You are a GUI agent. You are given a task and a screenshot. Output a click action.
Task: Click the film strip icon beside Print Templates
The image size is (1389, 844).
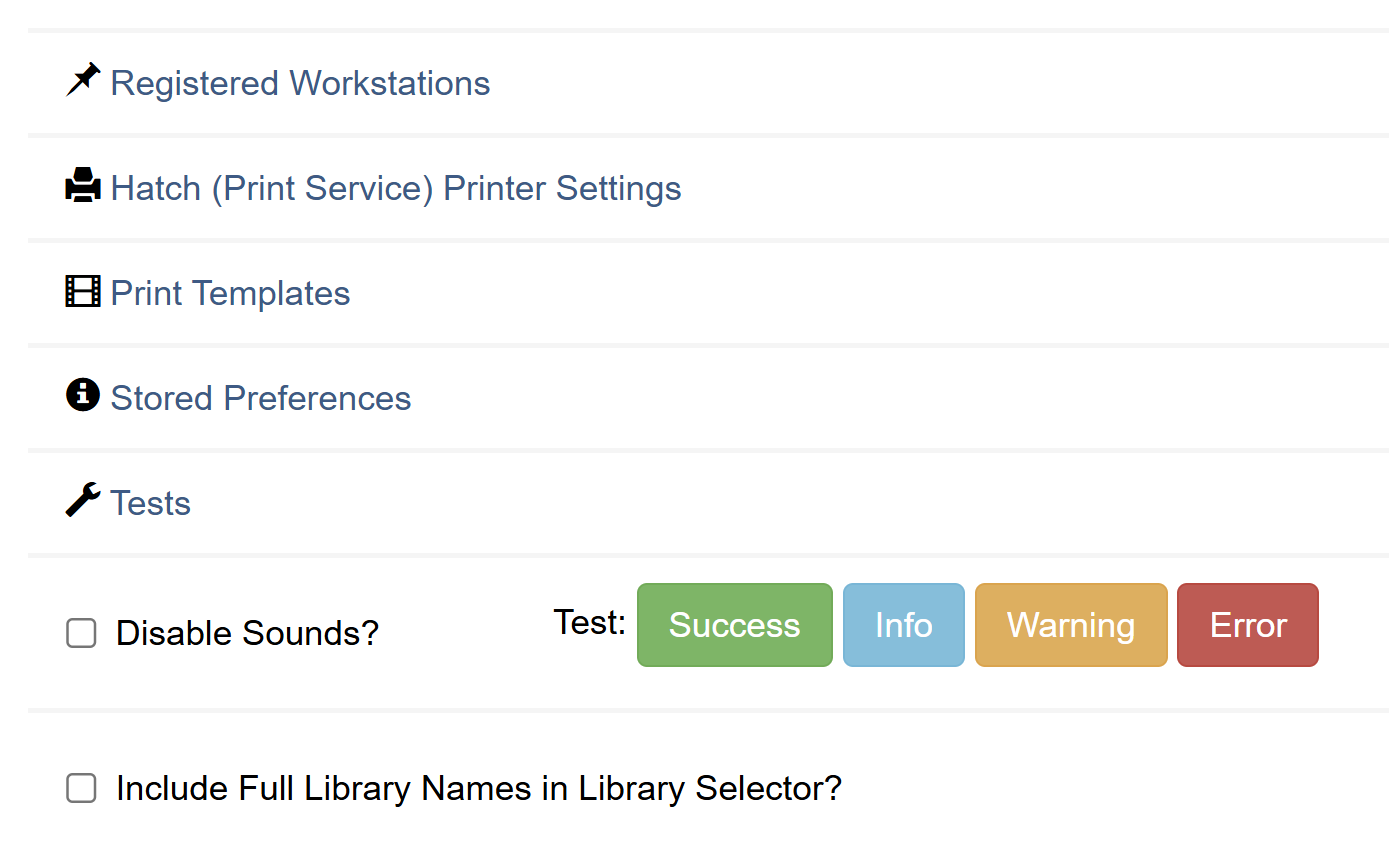[x=83, y=292]
